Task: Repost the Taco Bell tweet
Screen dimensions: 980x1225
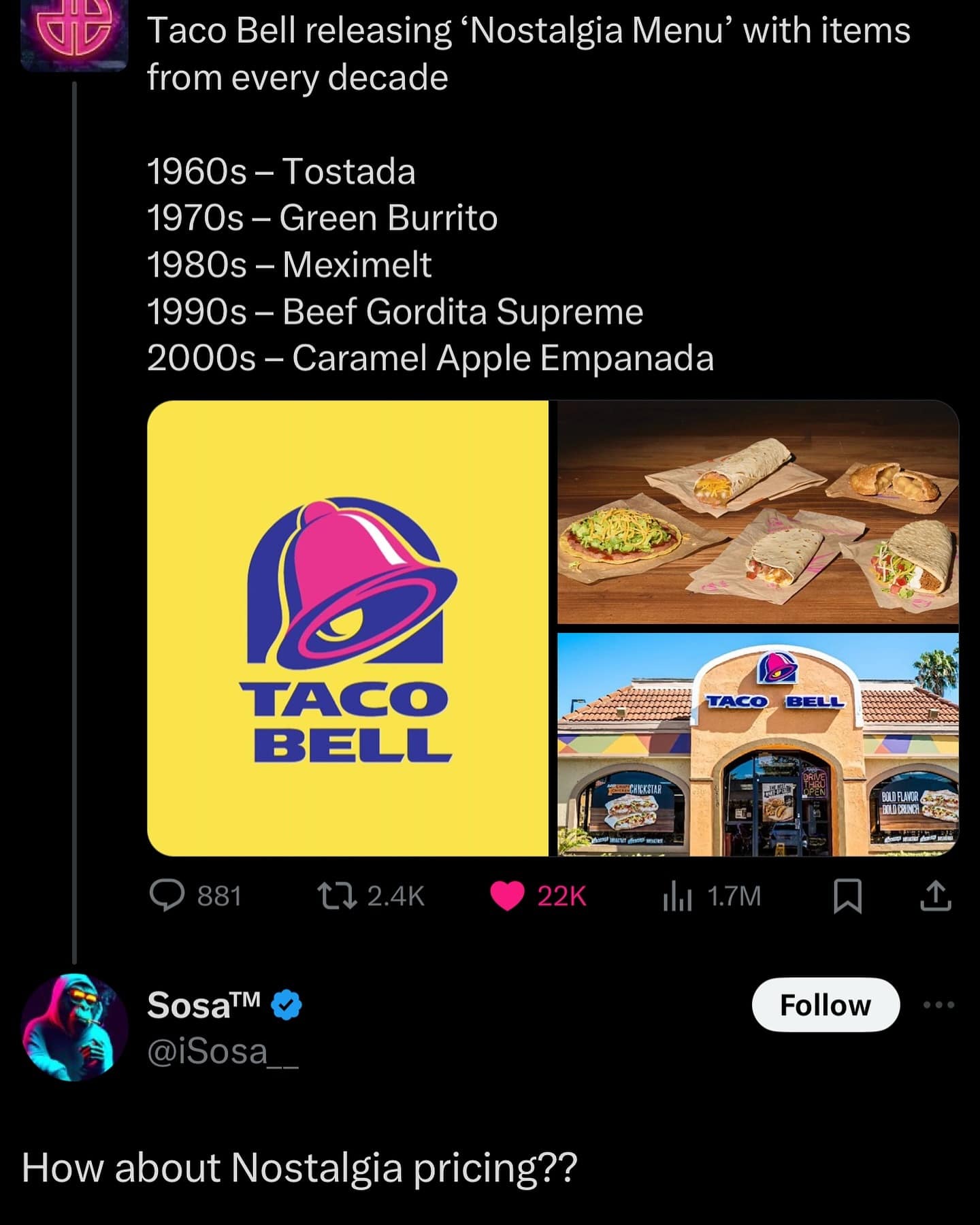Action: tap(338, 896)
